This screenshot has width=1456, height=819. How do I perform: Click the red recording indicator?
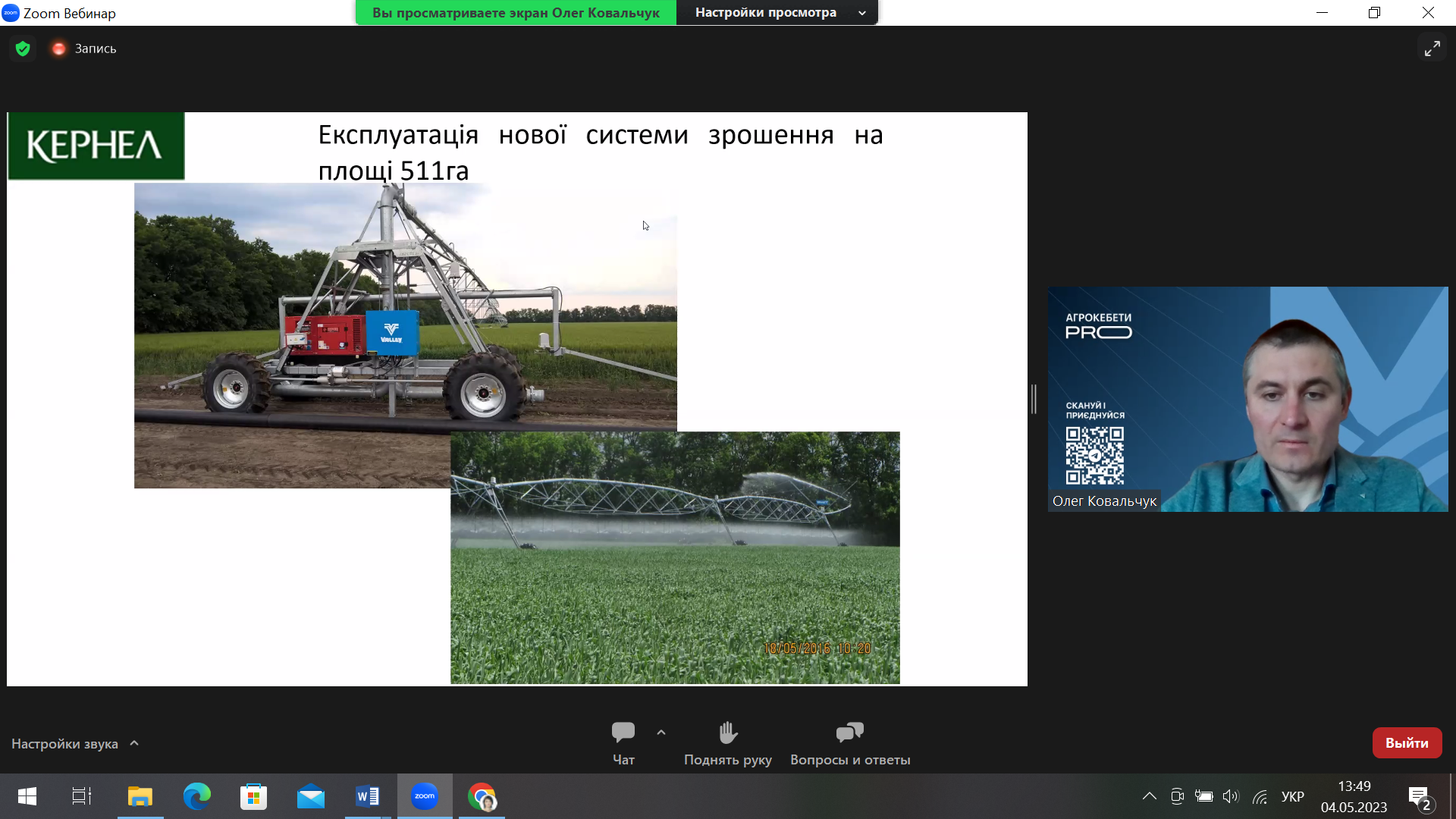[x=58, y=49]
